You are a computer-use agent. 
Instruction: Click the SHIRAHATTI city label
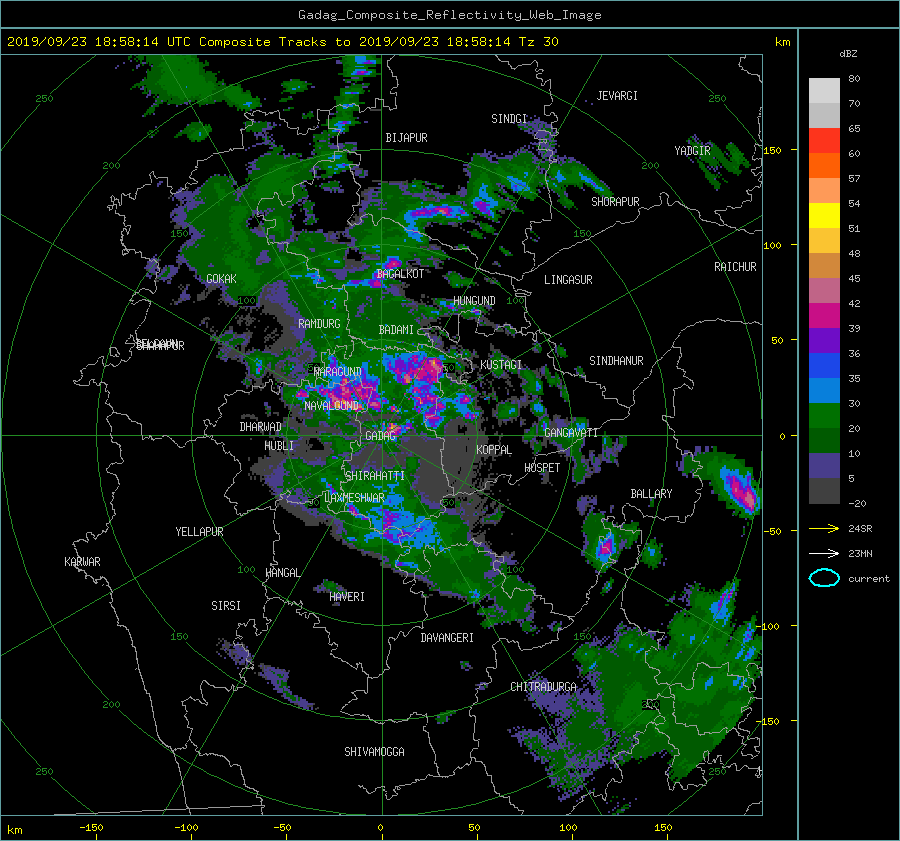tap(375, 475)
